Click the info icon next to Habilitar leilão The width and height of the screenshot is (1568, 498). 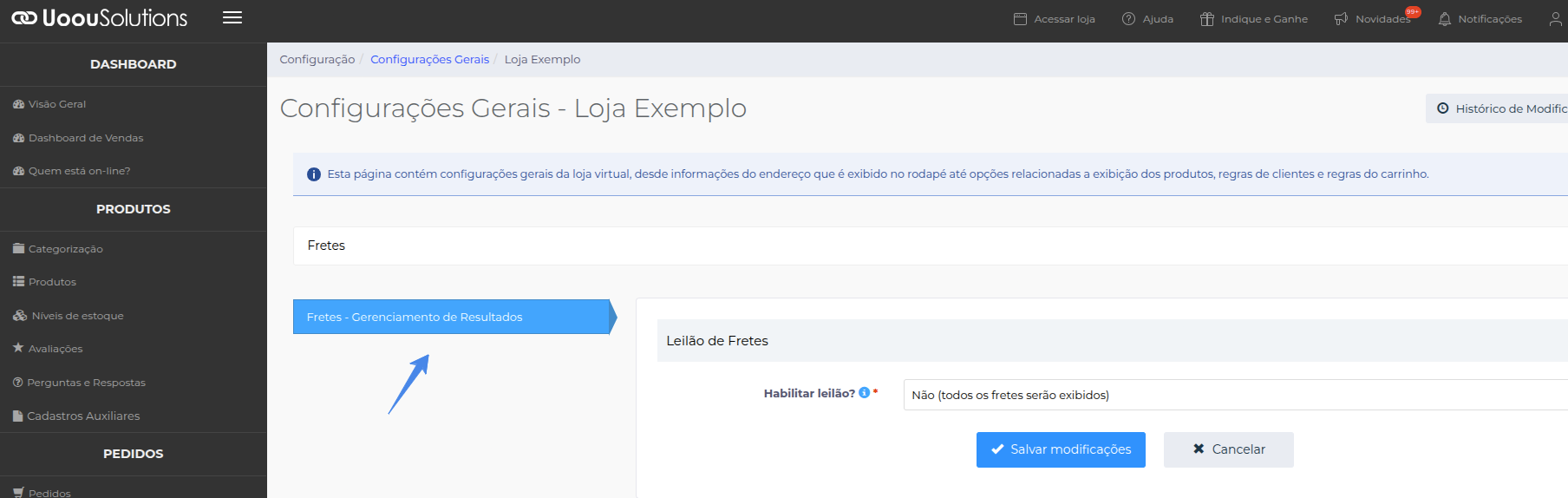tap(864, 393)
